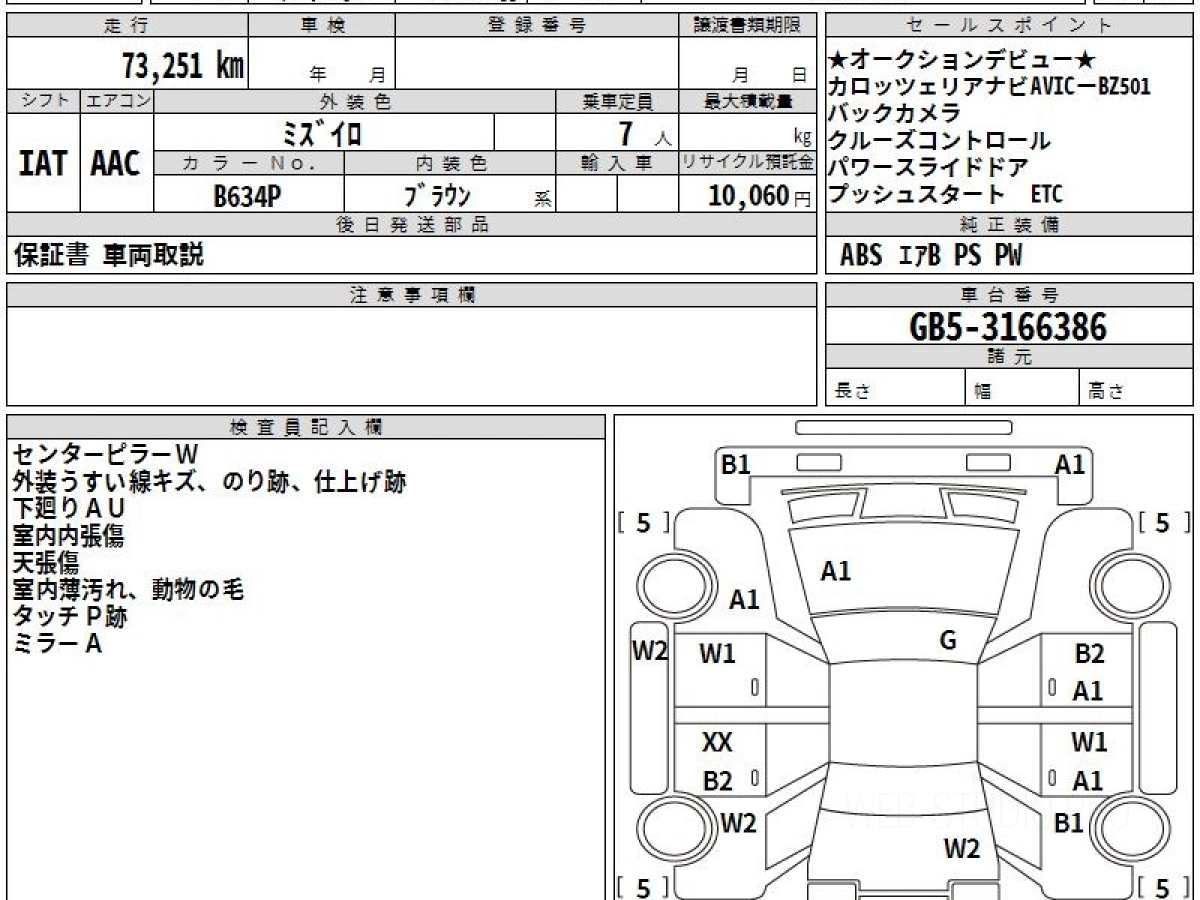Select the color code B634P
1200x900 pixels.
247,196
